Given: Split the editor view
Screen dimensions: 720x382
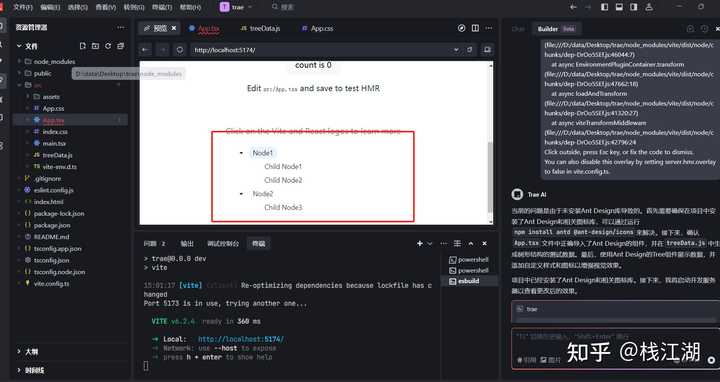Looking at the screenshot, I should 475,28.
